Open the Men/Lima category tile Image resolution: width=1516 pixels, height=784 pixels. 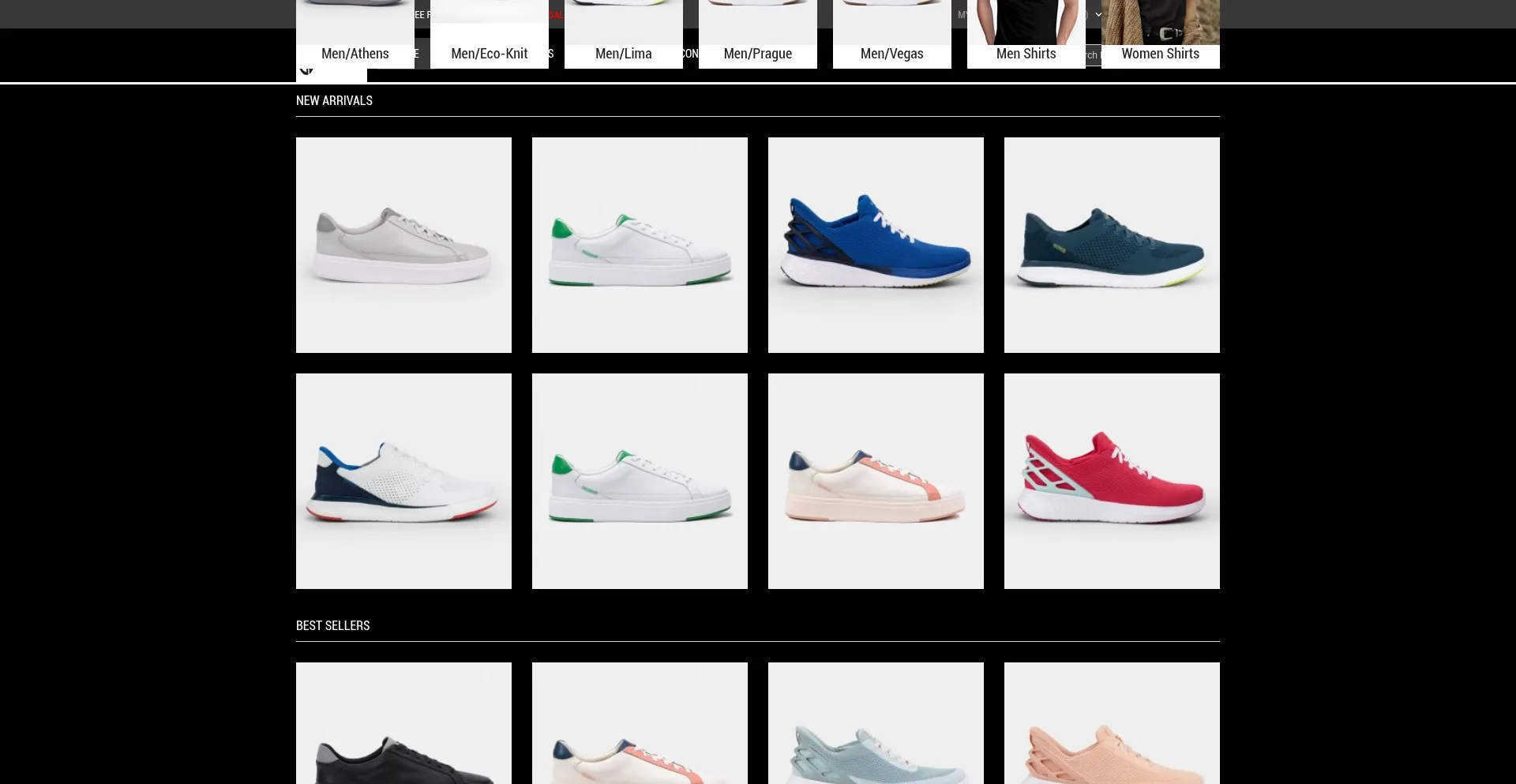pos(624,34)
